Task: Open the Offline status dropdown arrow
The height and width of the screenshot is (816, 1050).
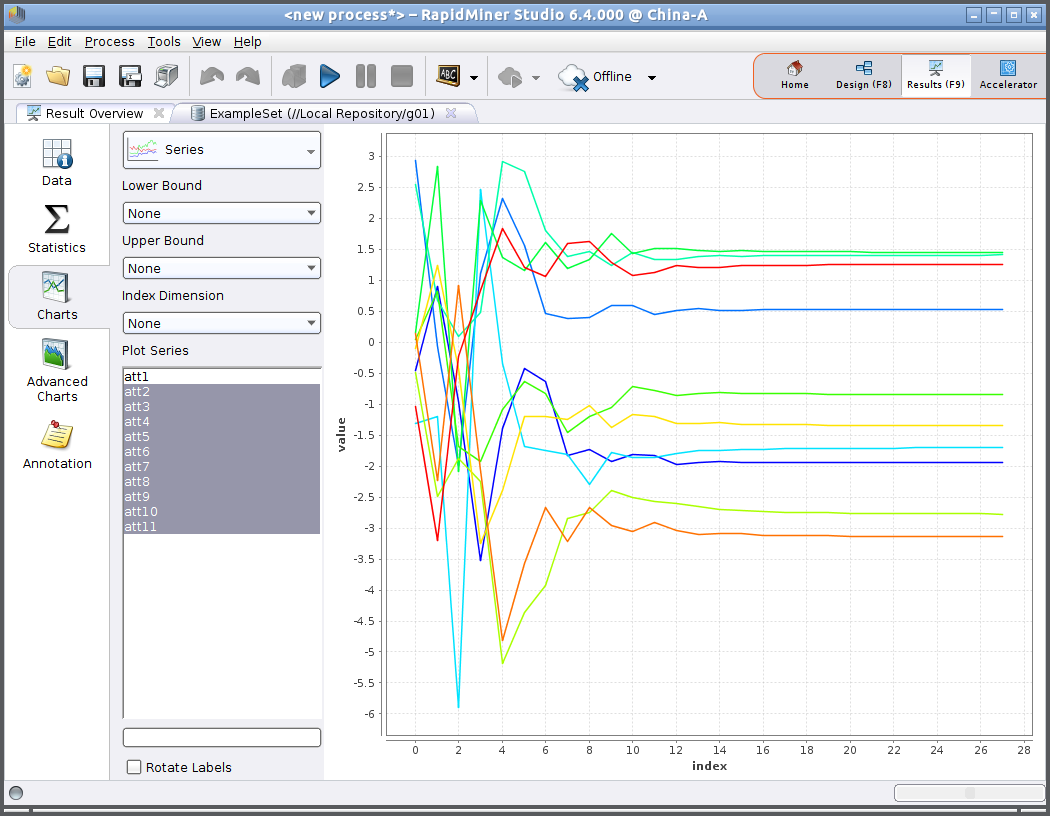Action: pos(652,78)
